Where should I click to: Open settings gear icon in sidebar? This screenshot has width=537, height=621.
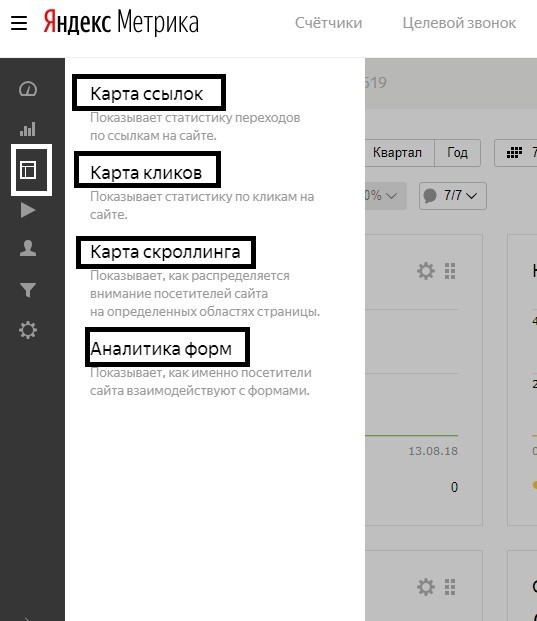coord(28,330)
